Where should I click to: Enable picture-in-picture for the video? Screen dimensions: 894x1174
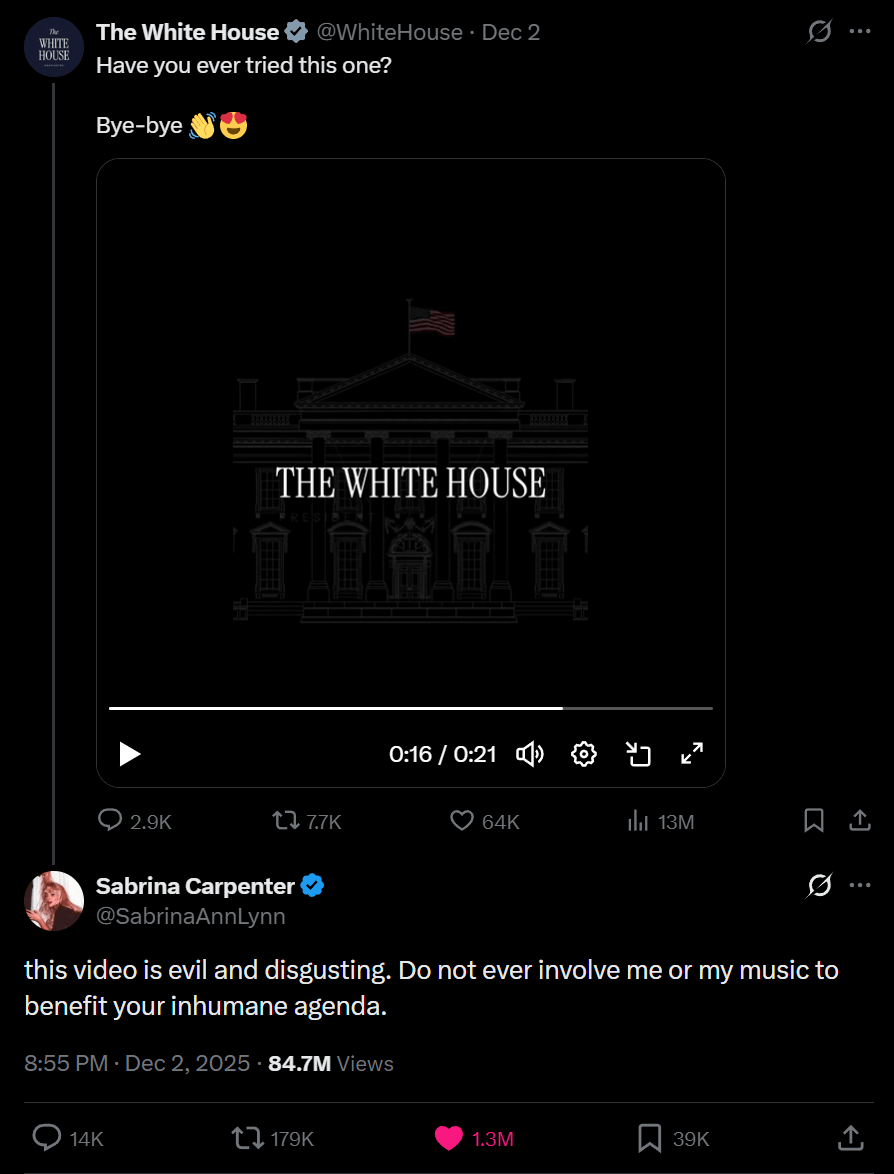(x=638, y=754)
